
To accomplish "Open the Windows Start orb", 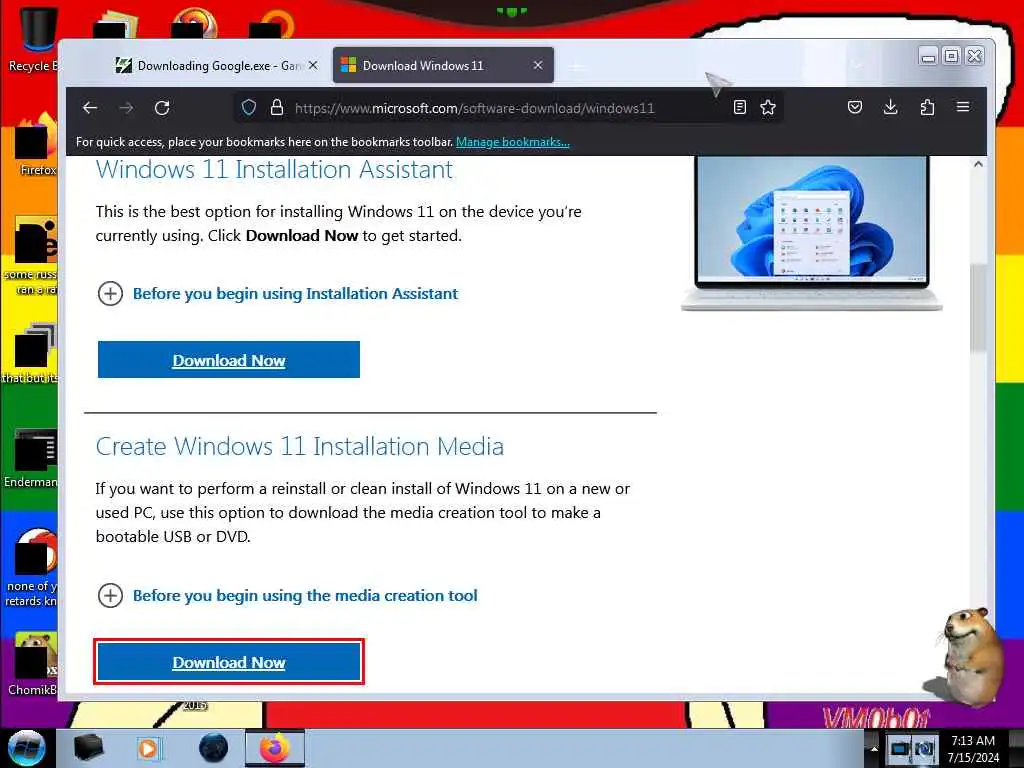I will point(27,748).
